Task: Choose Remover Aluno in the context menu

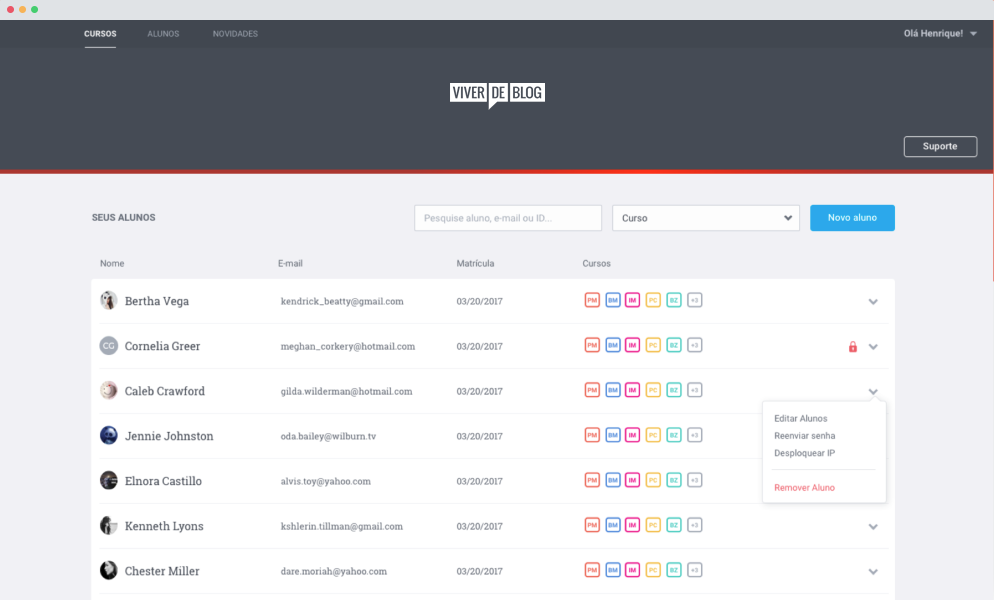Action: click(804, 488)
